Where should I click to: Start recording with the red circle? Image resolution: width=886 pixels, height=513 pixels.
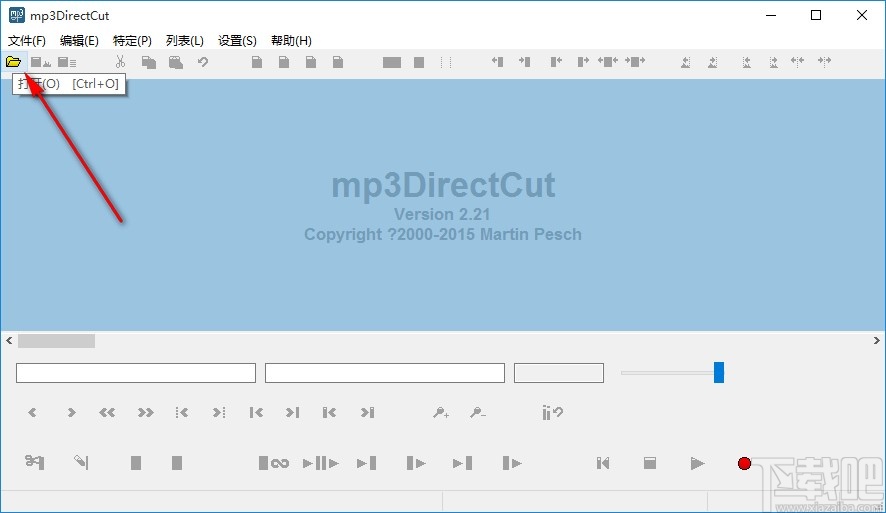744,463
